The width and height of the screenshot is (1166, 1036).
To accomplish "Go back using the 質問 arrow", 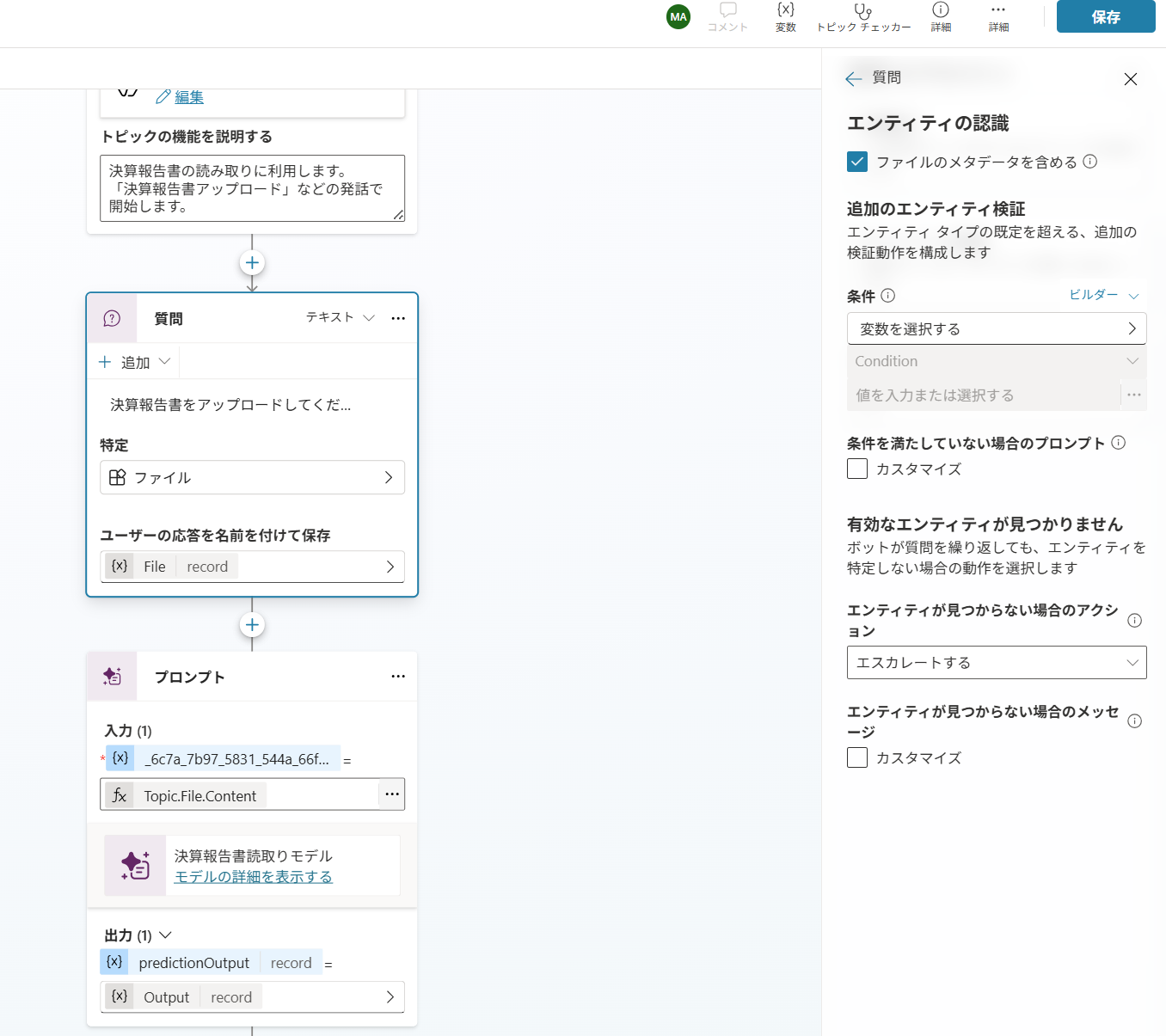I will [x=853, y=78].
